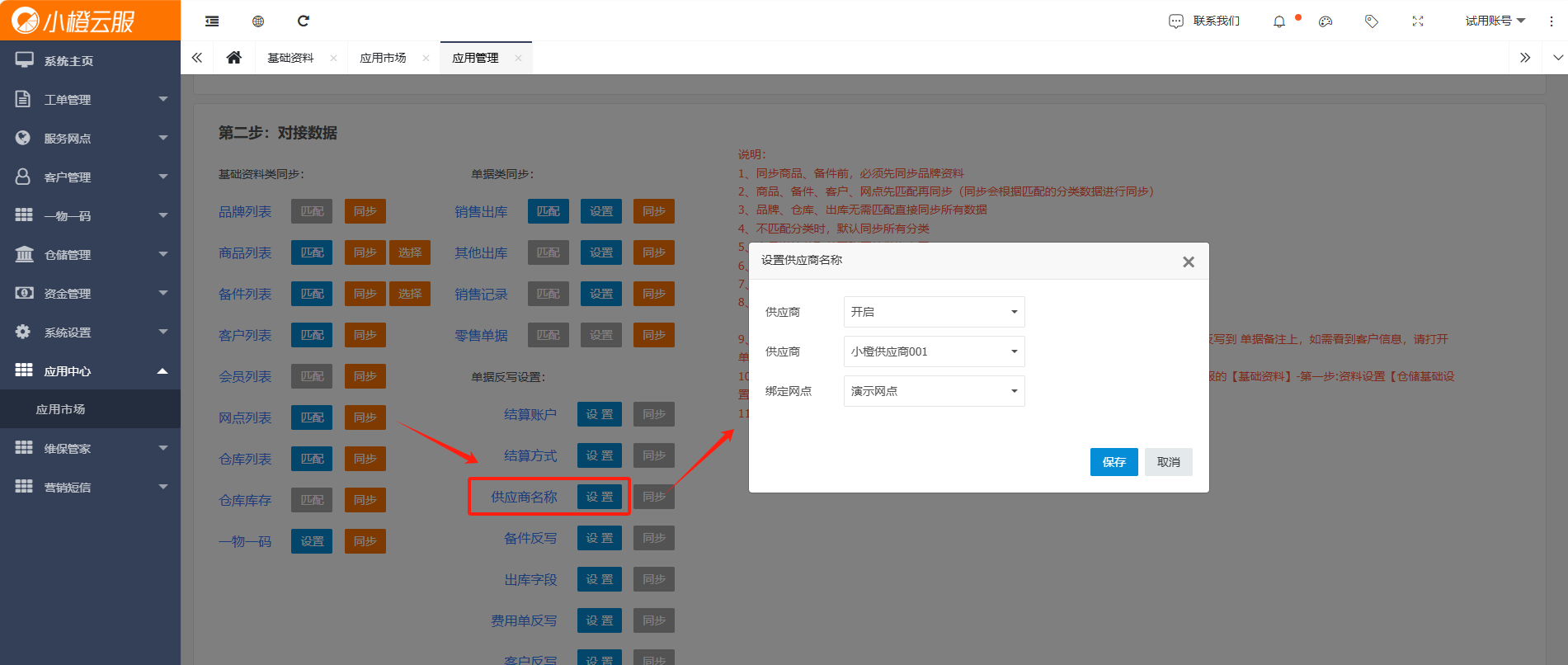This screenshot has width=1568, height=665.
Task: Open 系统主页 in sidebar
Action: 90,61
